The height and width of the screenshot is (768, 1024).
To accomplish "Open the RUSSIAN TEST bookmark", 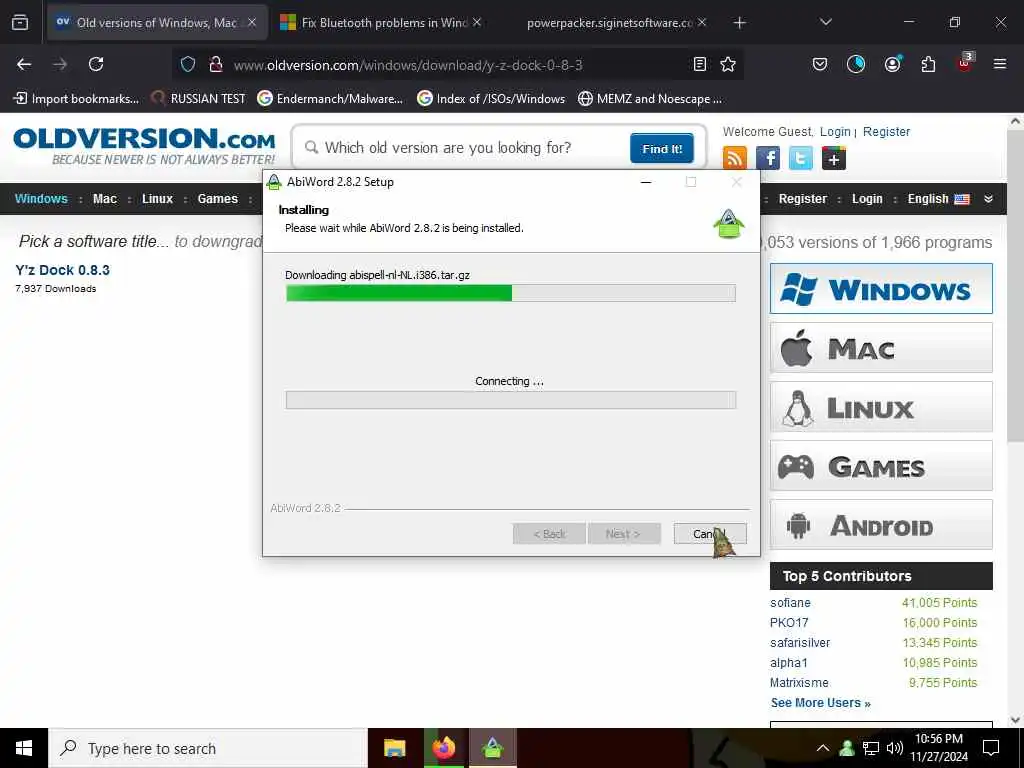I will pyautogui.click(x=199, y=99).
